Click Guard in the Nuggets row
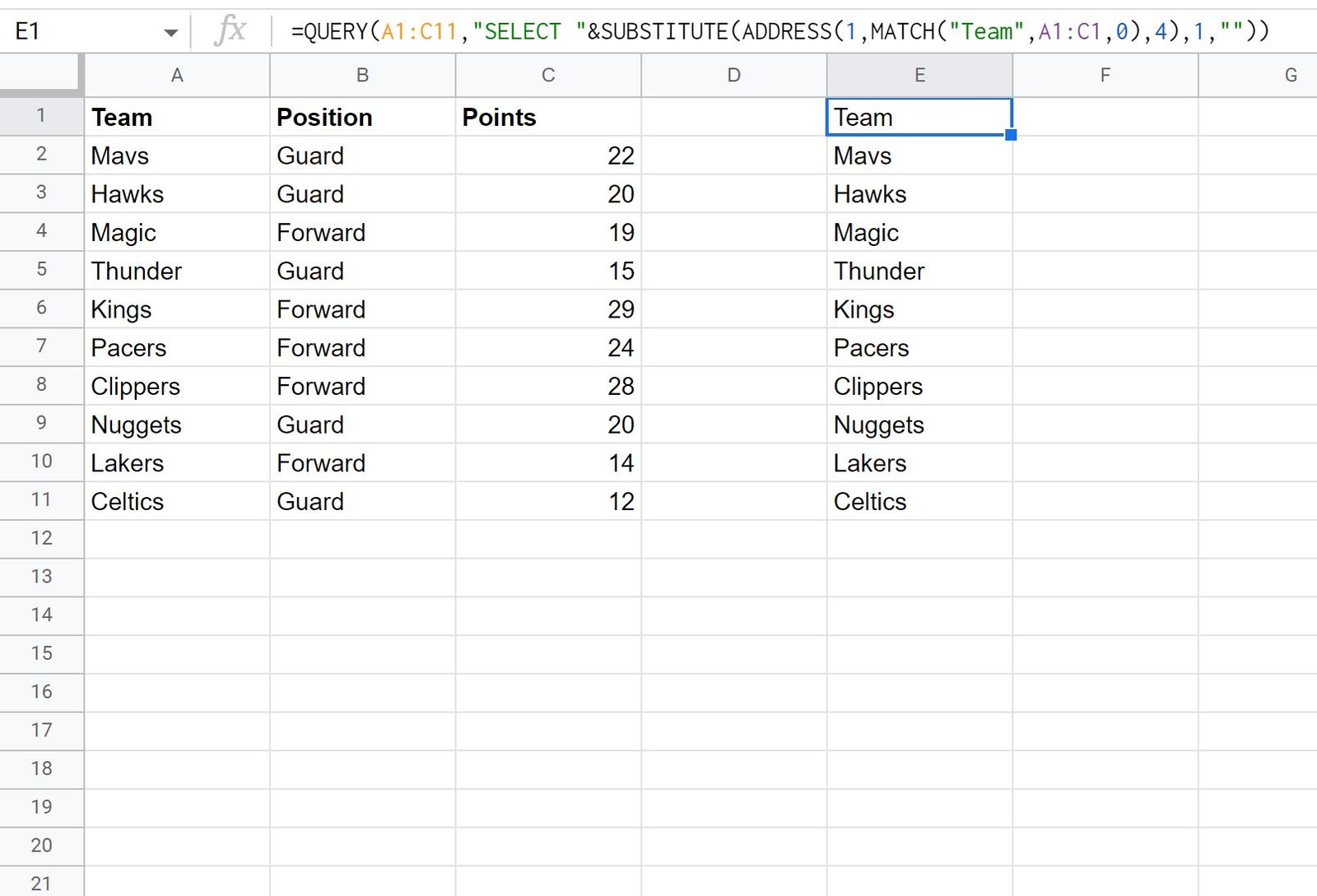 pos(362,425)
